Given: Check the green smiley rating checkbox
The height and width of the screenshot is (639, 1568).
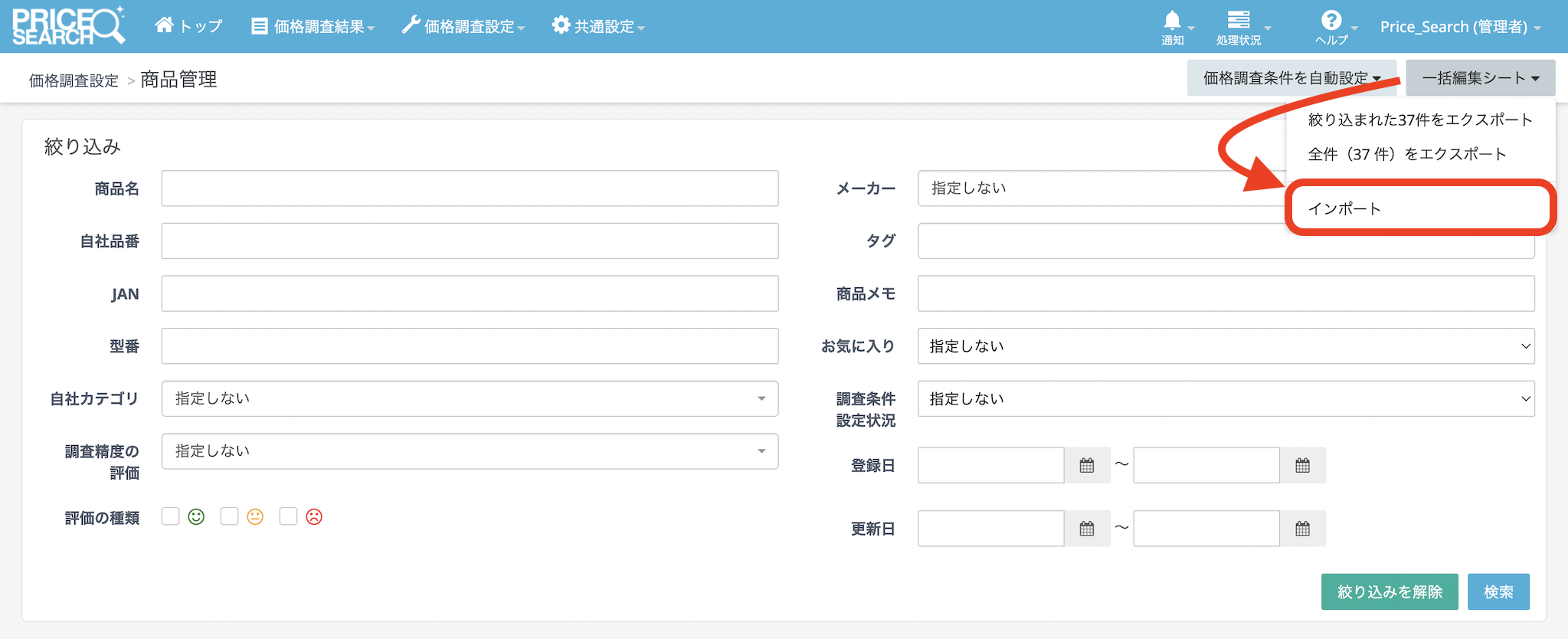Looking at the screenshot, I should click(x=171, y=516).
